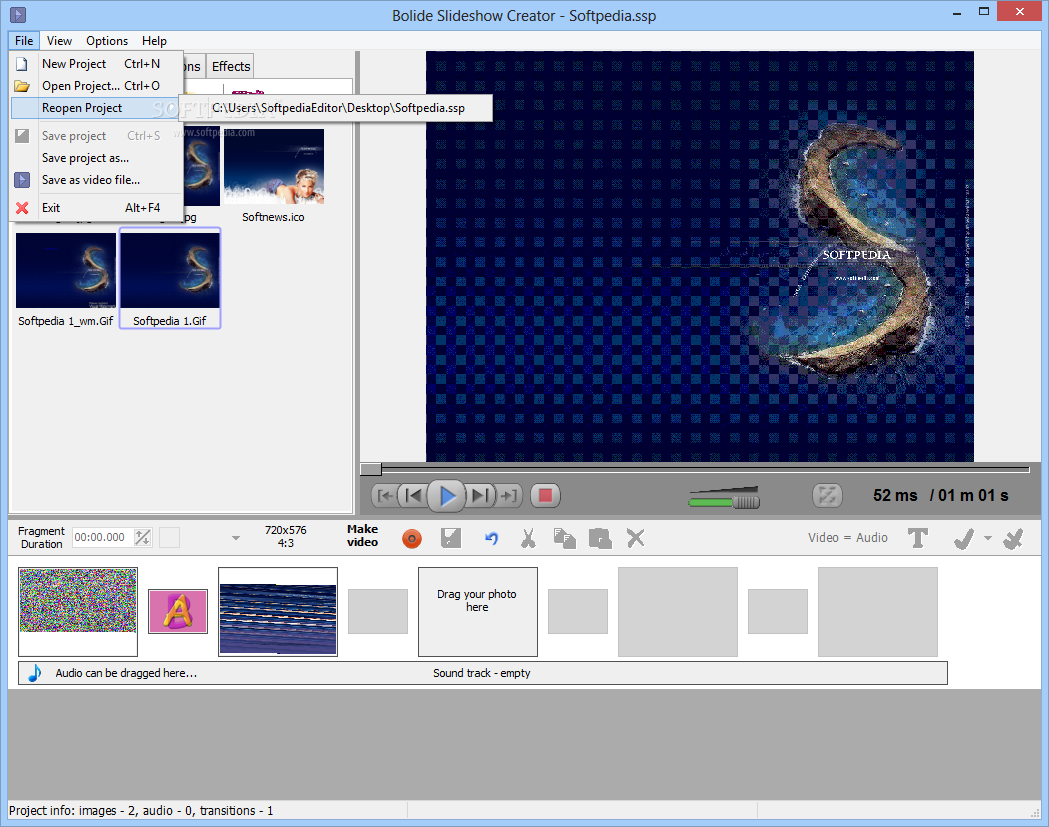Click the save project floppy icon in toolbar
The image size is (1049, 827).
click(x=451, y=538)
